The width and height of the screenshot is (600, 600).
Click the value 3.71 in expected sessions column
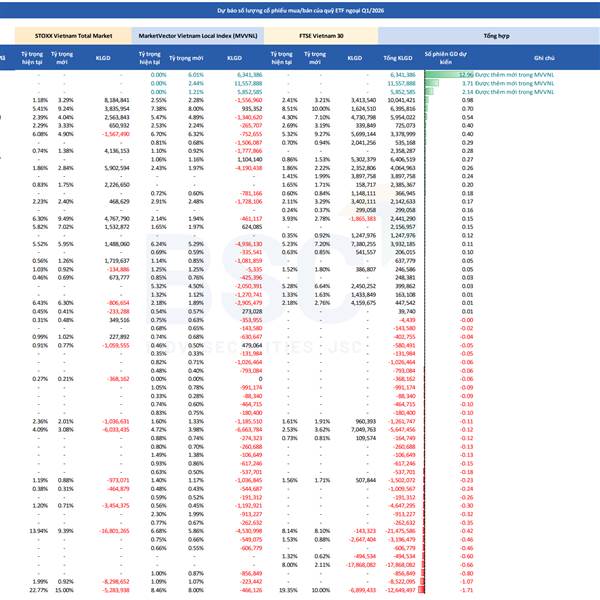pyautogui.click(x=468, y=83)
